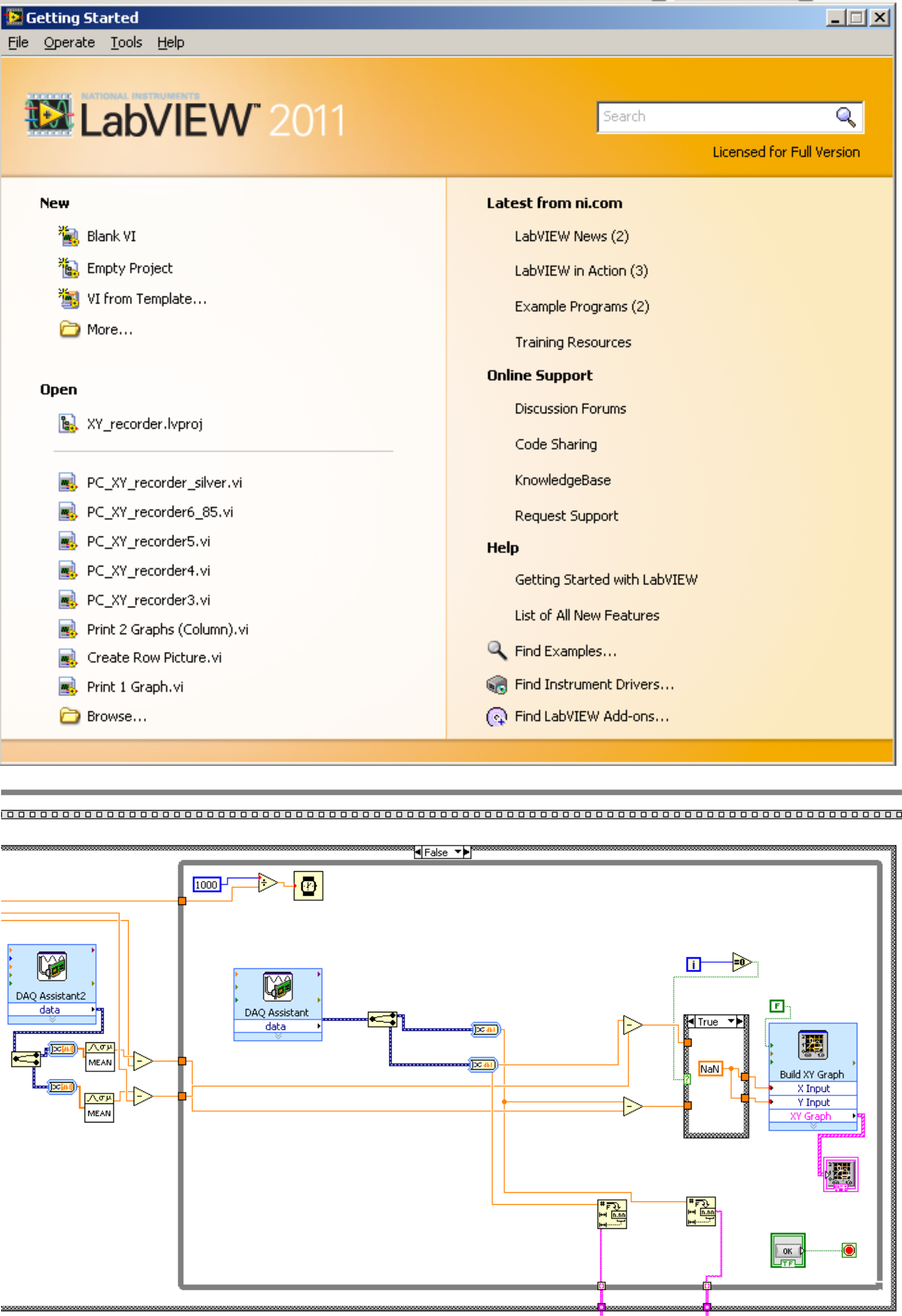Expand the DAQ Assistant2 terminal list
The width and height of the screenshot is (902, 1316).
52,1020
